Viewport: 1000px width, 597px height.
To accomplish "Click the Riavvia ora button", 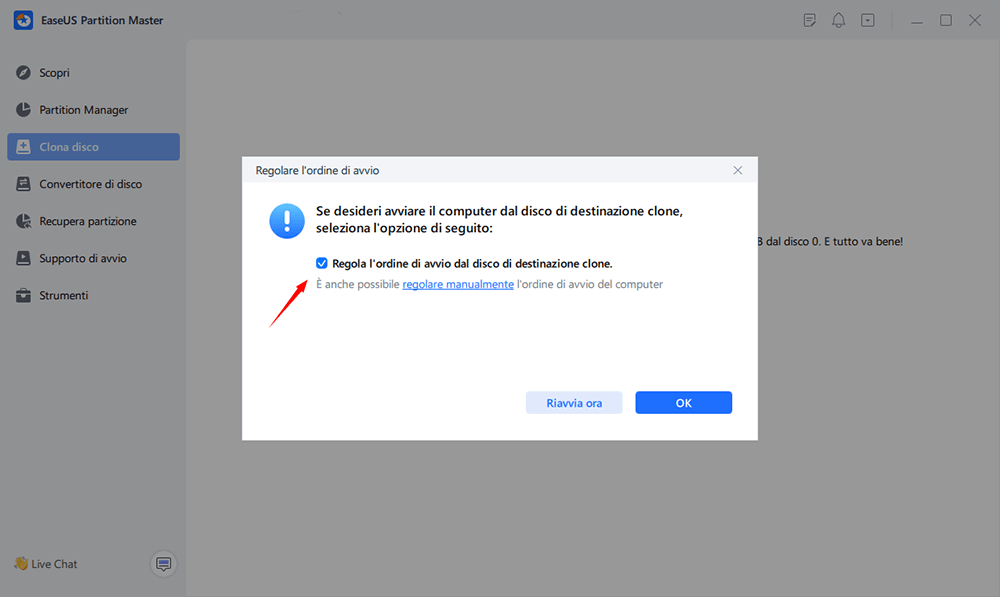I will click(574, 402).
